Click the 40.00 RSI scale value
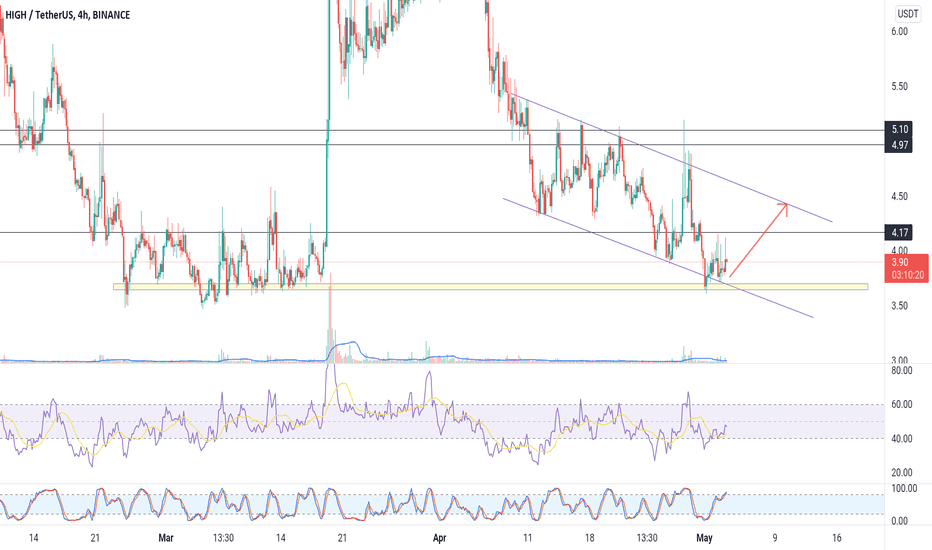This screenshot has height=550, width=932. pos(902,439)
